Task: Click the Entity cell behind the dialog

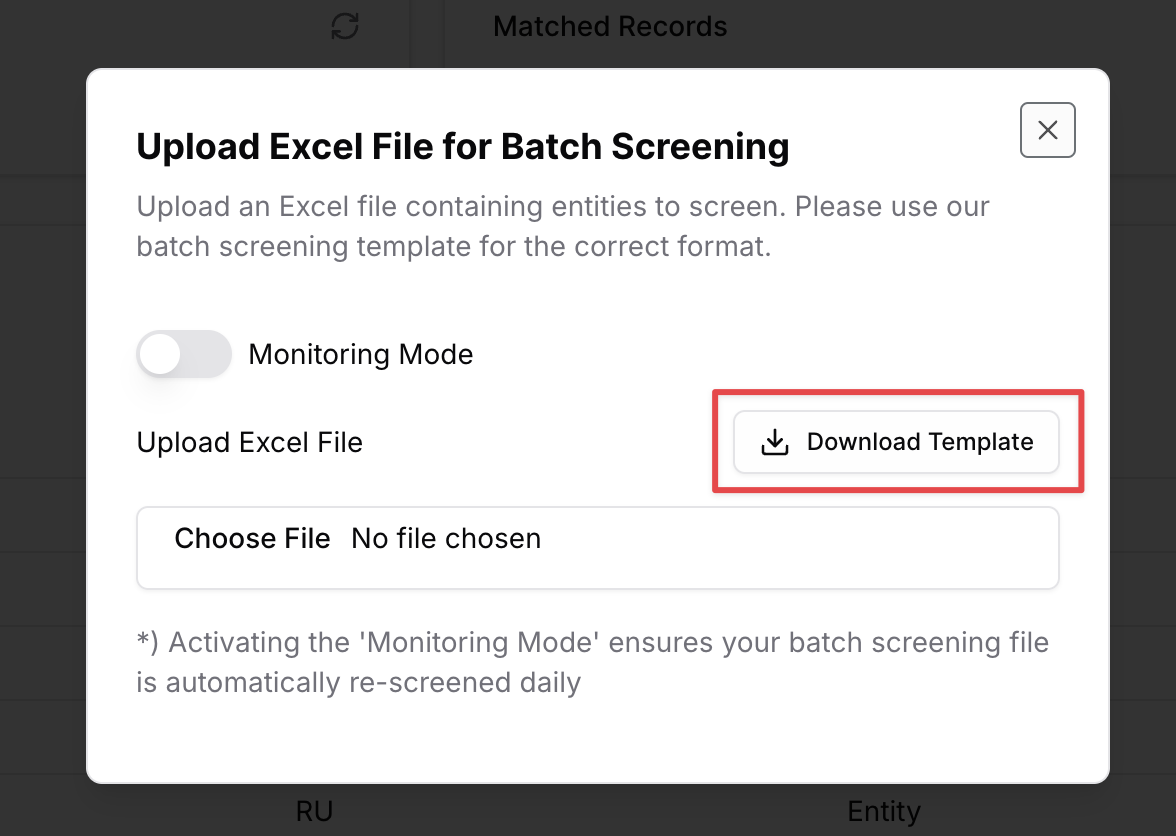Action: point(884,811)
